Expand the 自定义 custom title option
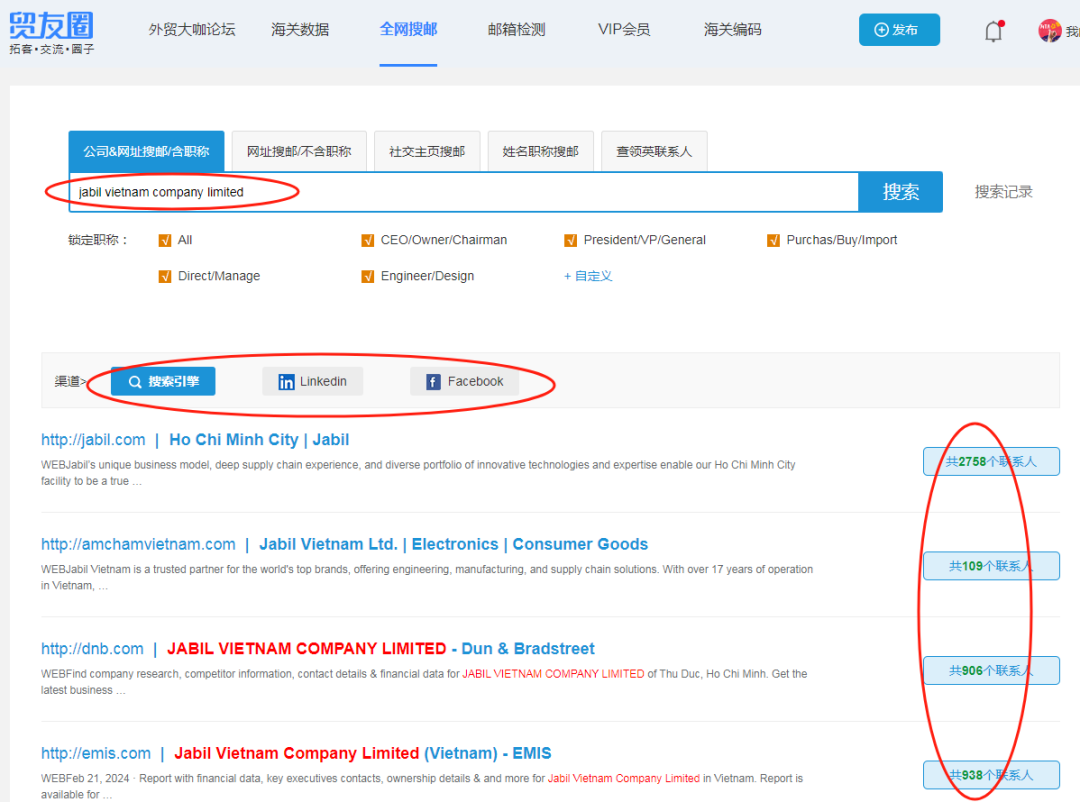1080x802 pixels. (x=588, y=276)
